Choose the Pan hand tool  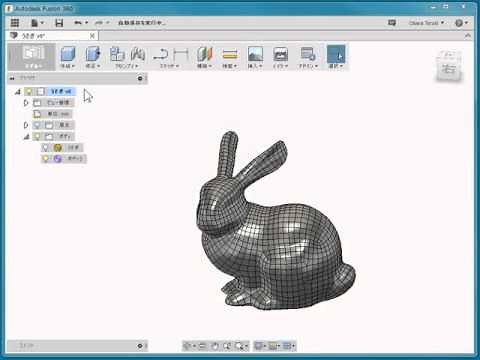coord(215,346)
